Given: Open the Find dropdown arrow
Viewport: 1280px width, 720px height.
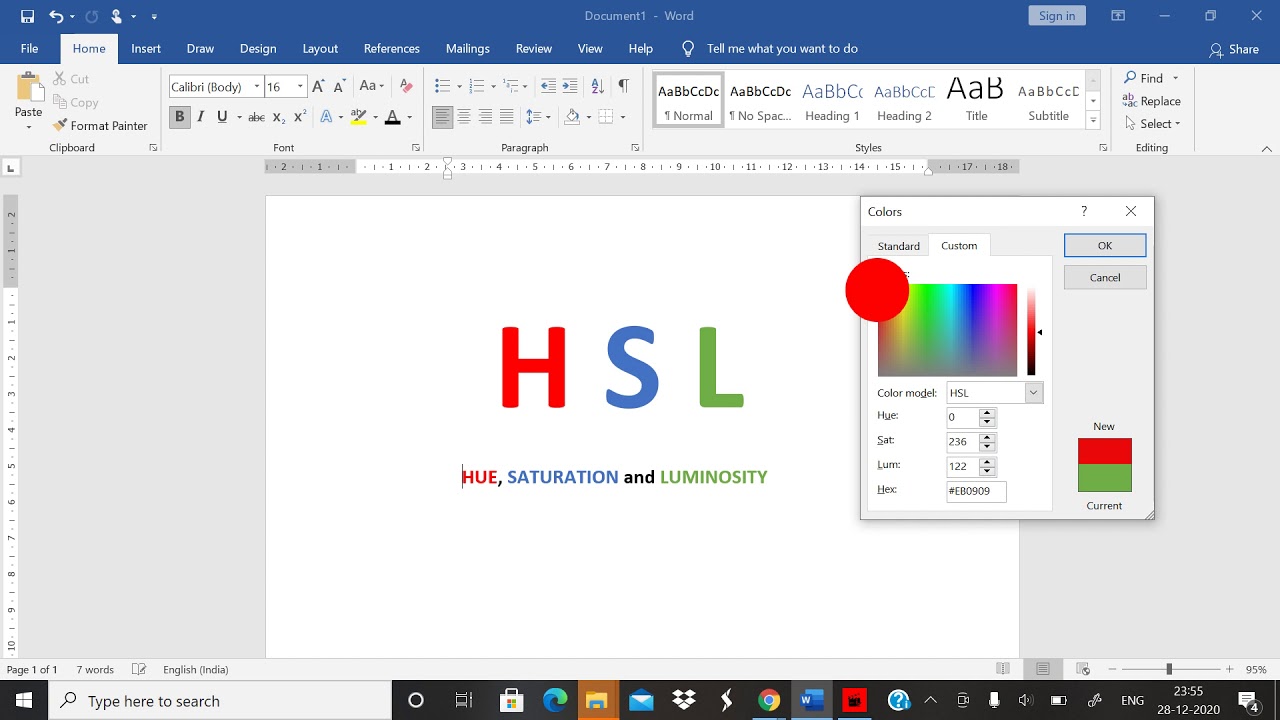Looking at the screenshot, I should 1176,78.
